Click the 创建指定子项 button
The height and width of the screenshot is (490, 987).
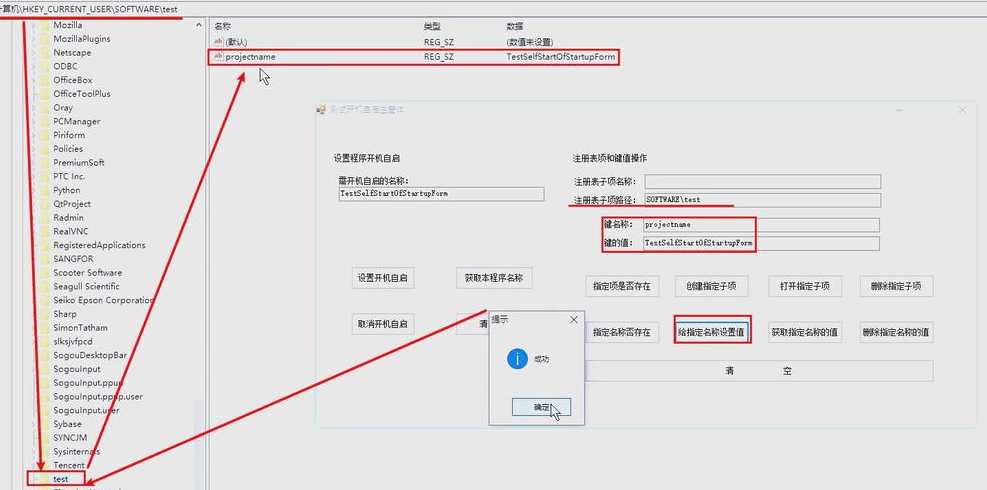click(x=711, y=286)
